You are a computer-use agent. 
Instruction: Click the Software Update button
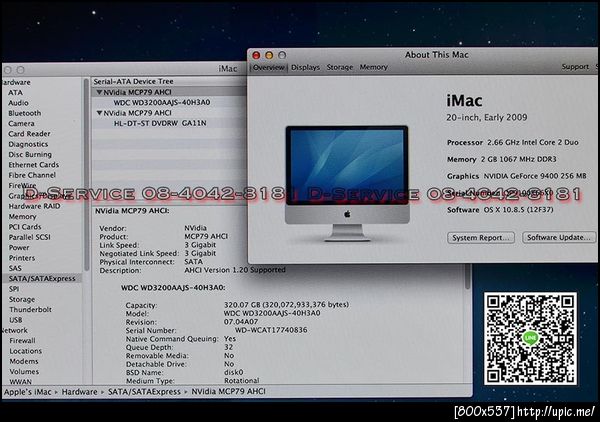click(559, 238)
